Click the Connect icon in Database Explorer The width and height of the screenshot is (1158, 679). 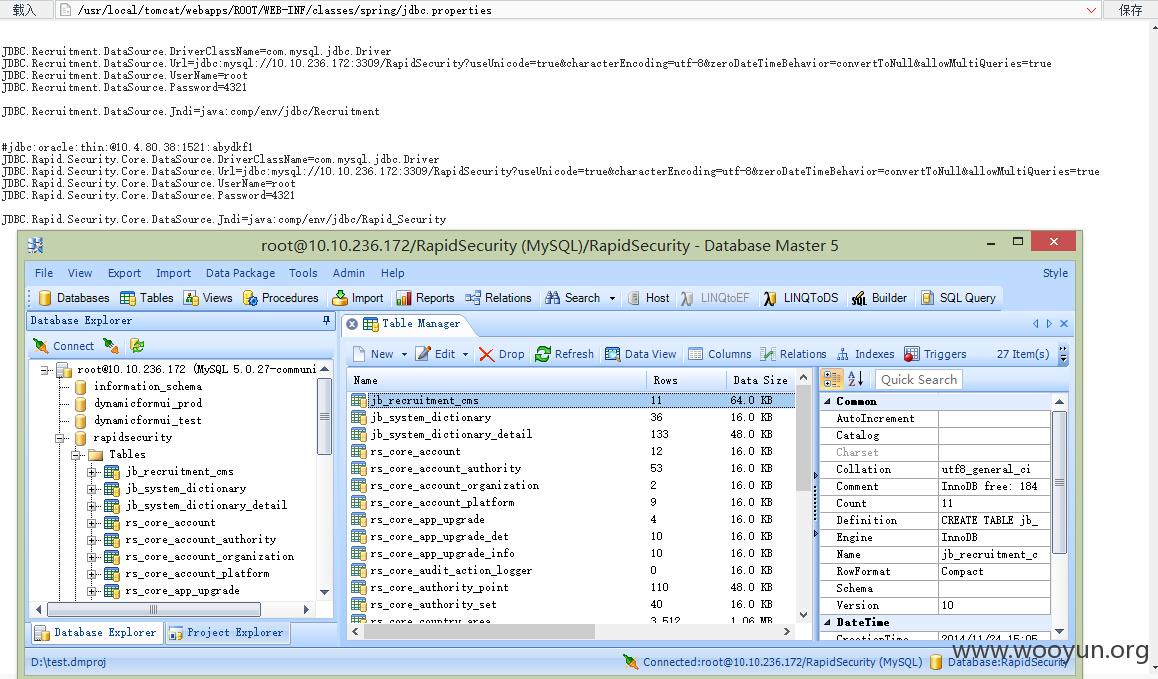(x=40, y=346)
